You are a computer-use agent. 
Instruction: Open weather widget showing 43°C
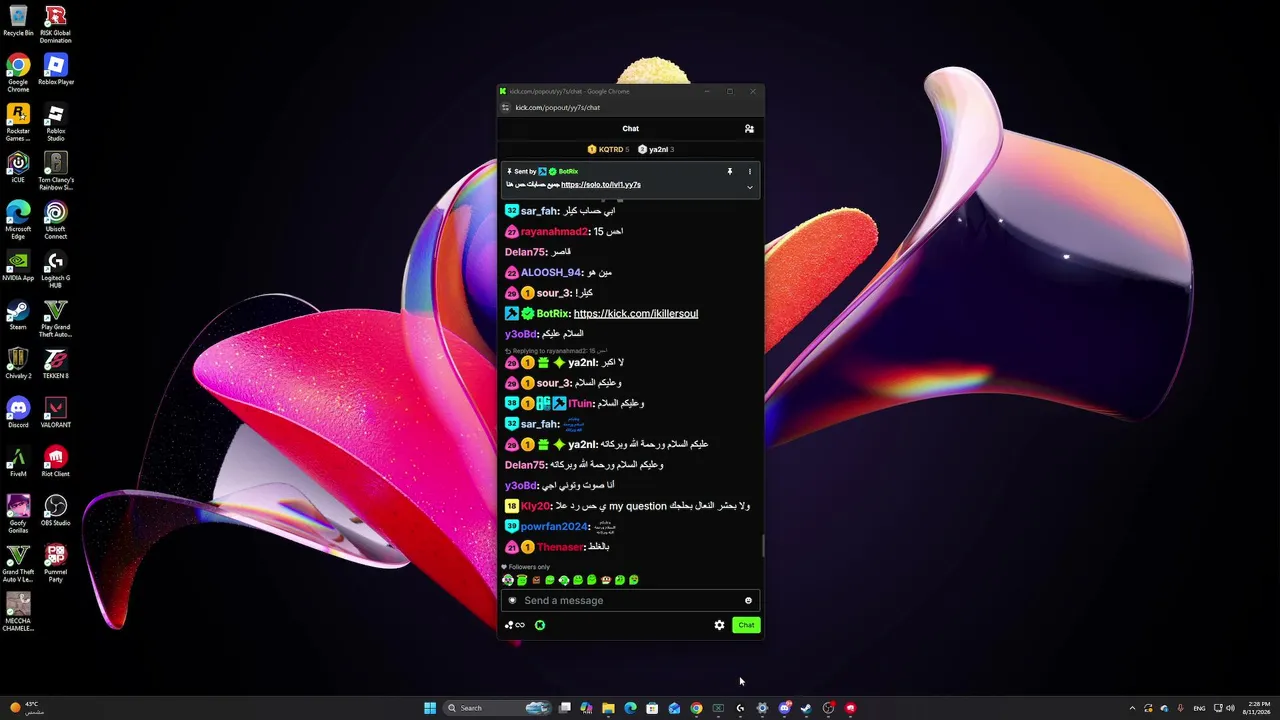(26, 708)
